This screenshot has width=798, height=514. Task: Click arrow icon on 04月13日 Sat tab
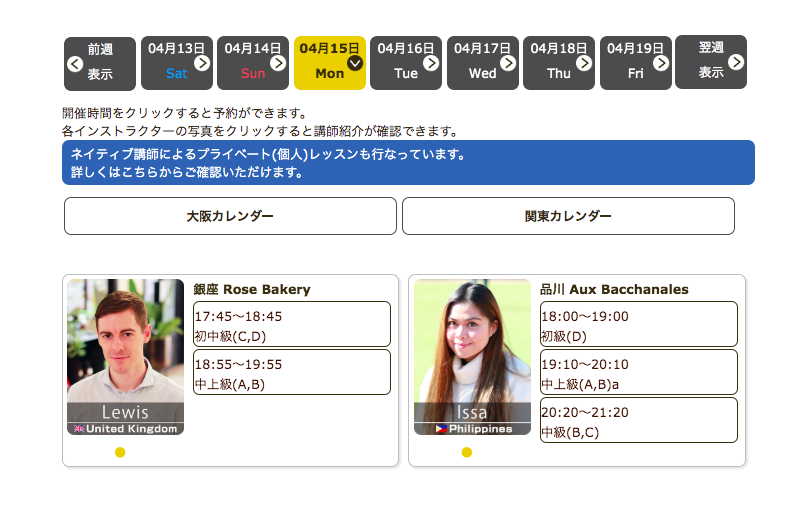pos(202,63)
